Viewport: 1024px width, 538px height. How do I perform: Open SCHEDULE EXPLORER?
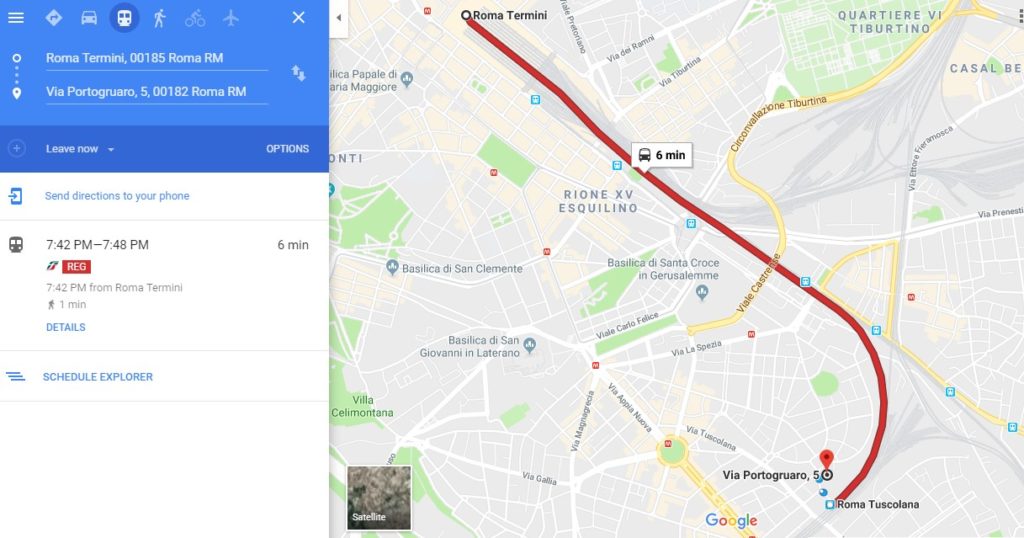[97, 377]
